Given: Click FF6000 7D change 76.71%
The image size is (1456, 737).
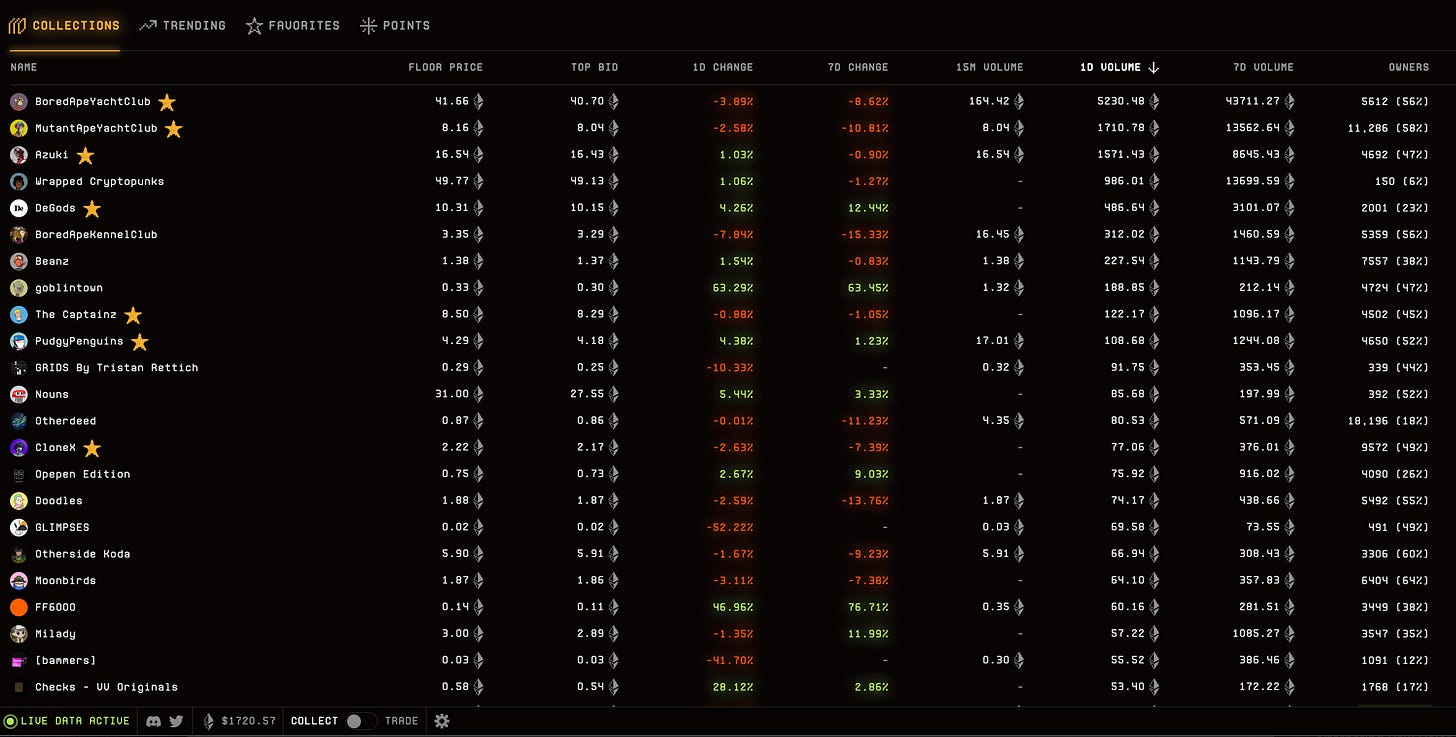Looking at the screenshot, I should 868,607.
